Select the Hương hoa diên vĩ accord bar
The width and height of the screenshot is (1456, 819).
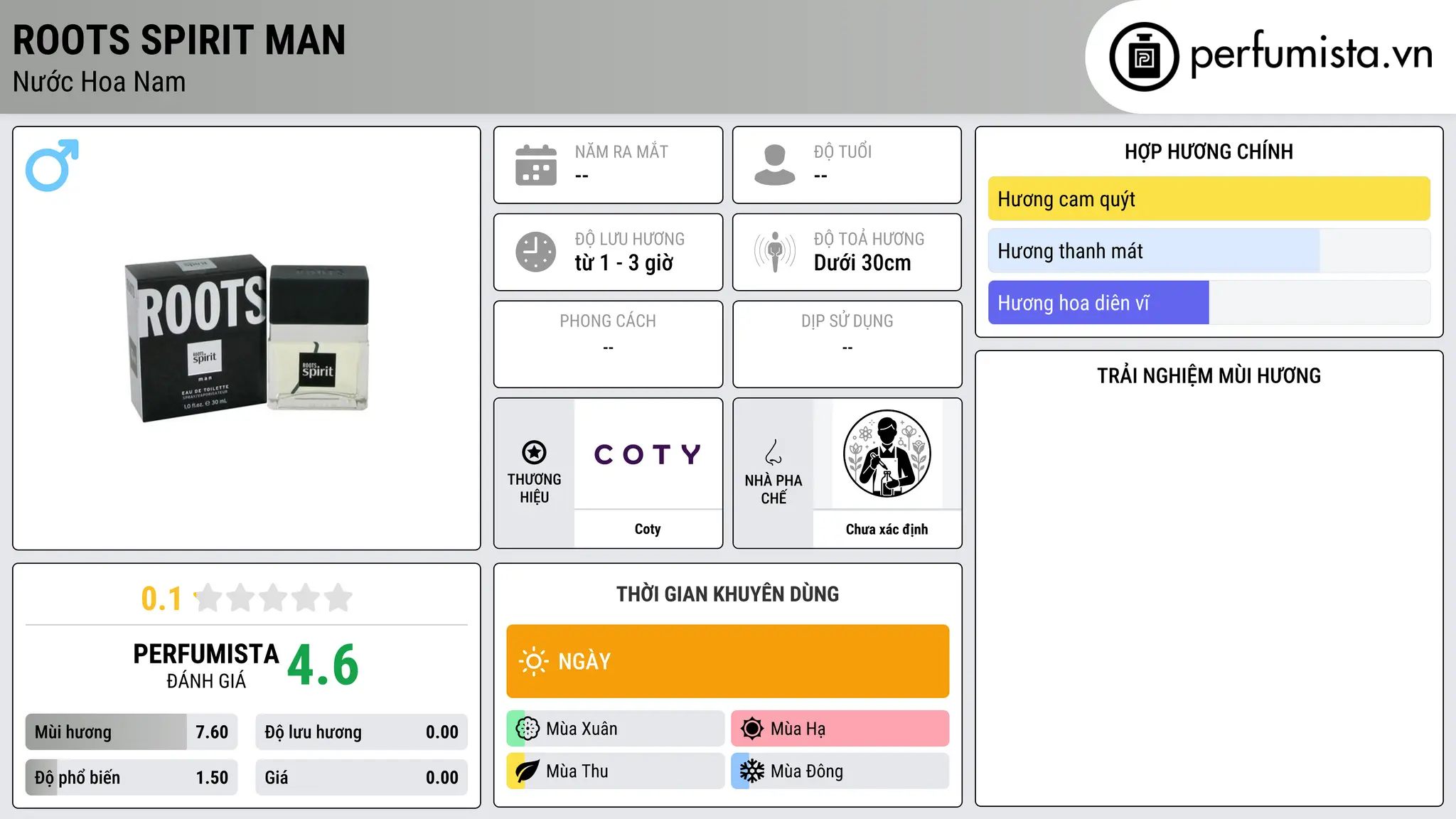pyautogui.click(x=1209, y=303)
